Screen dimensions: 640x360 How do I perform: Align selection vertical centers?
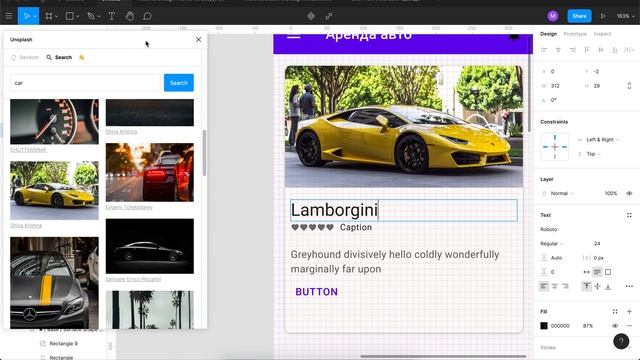pyautogui.click(x=601, y=50)
